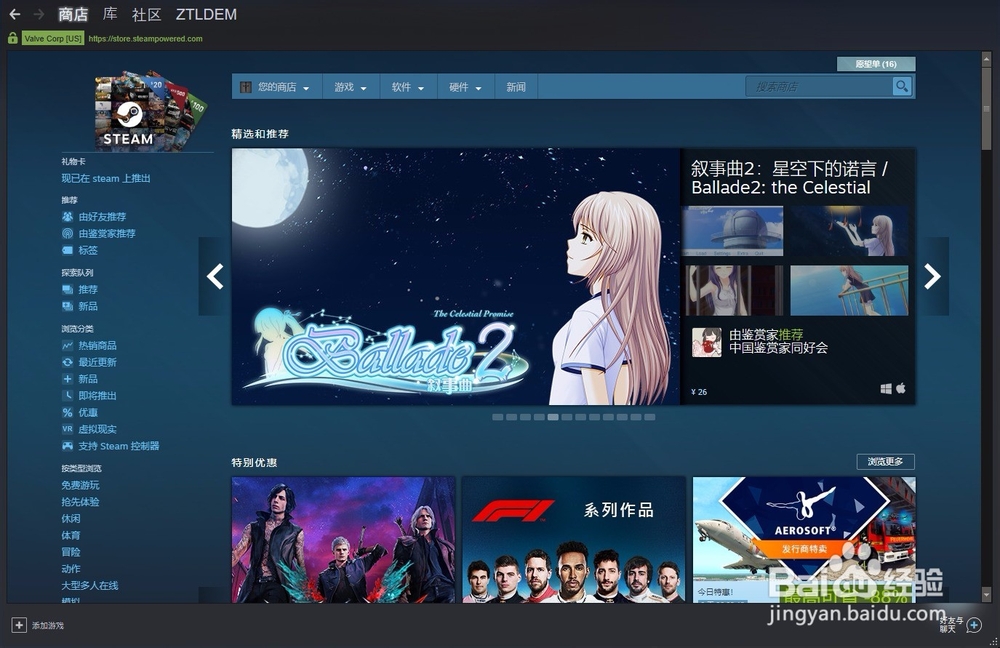Go forward with the forward arrow
This screenshot has height=648, width=1000.
pyautogui.click(x=39, y=14)
